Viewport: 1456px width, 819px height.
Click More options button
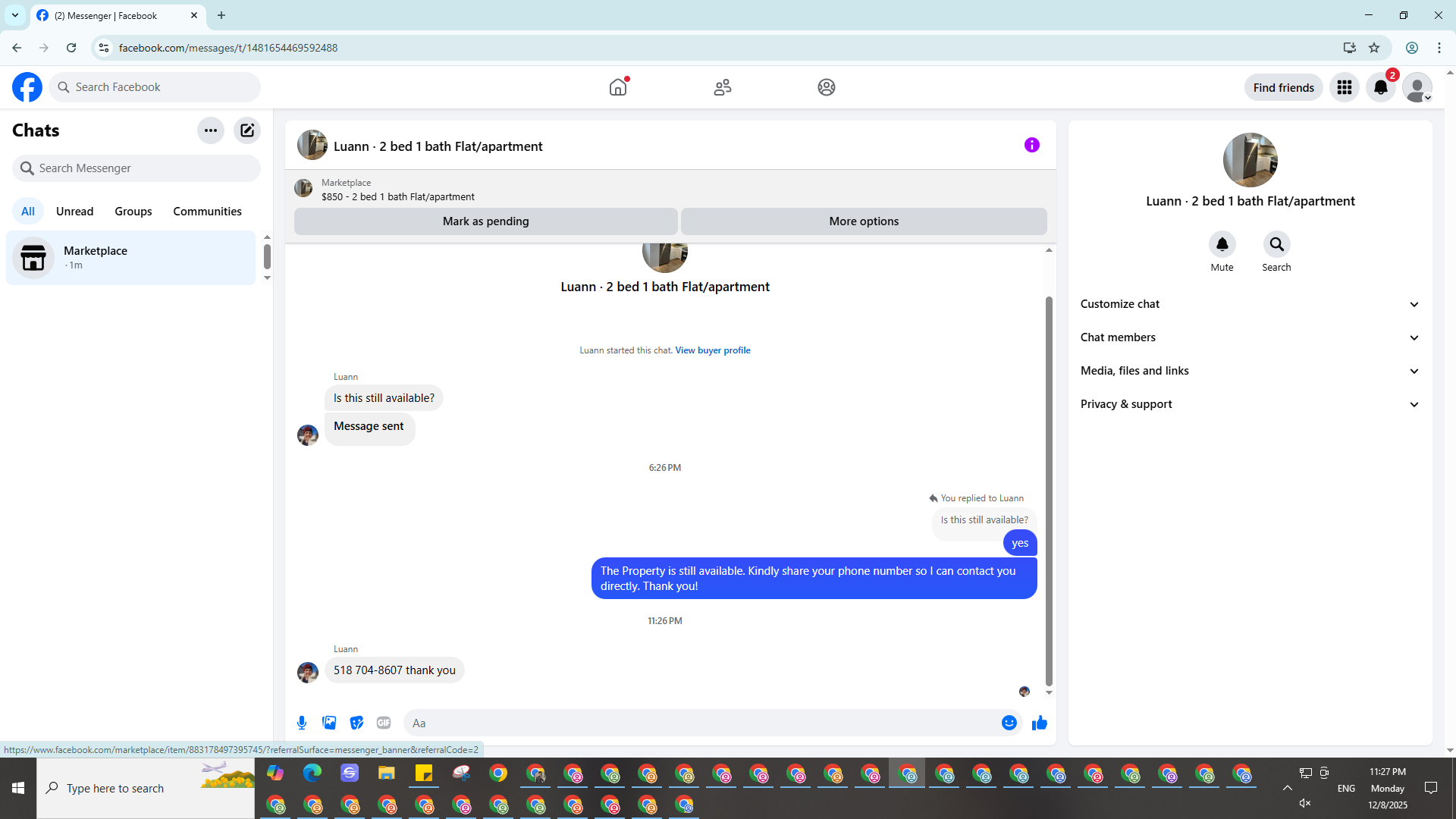pyautogui.click(x=864, y=221)
